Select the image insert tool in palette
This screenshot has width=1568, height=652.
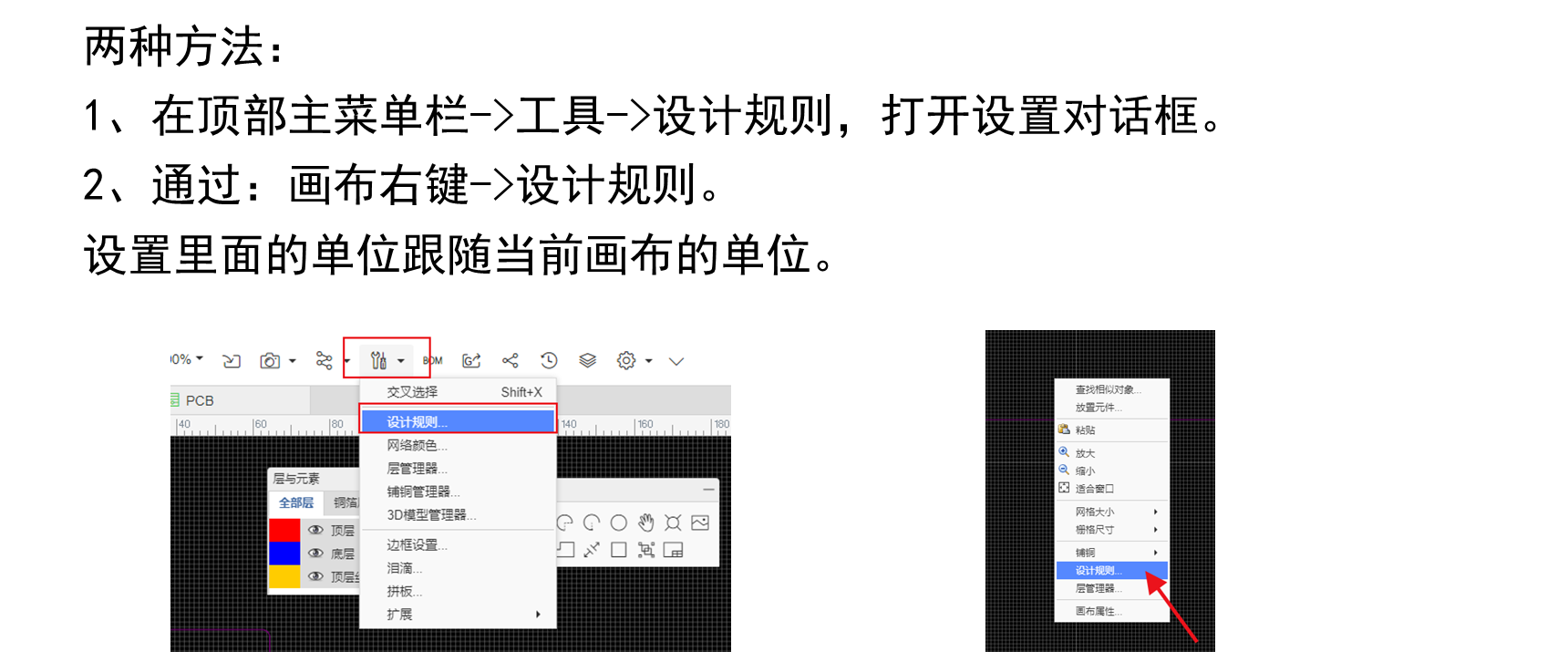700,523
